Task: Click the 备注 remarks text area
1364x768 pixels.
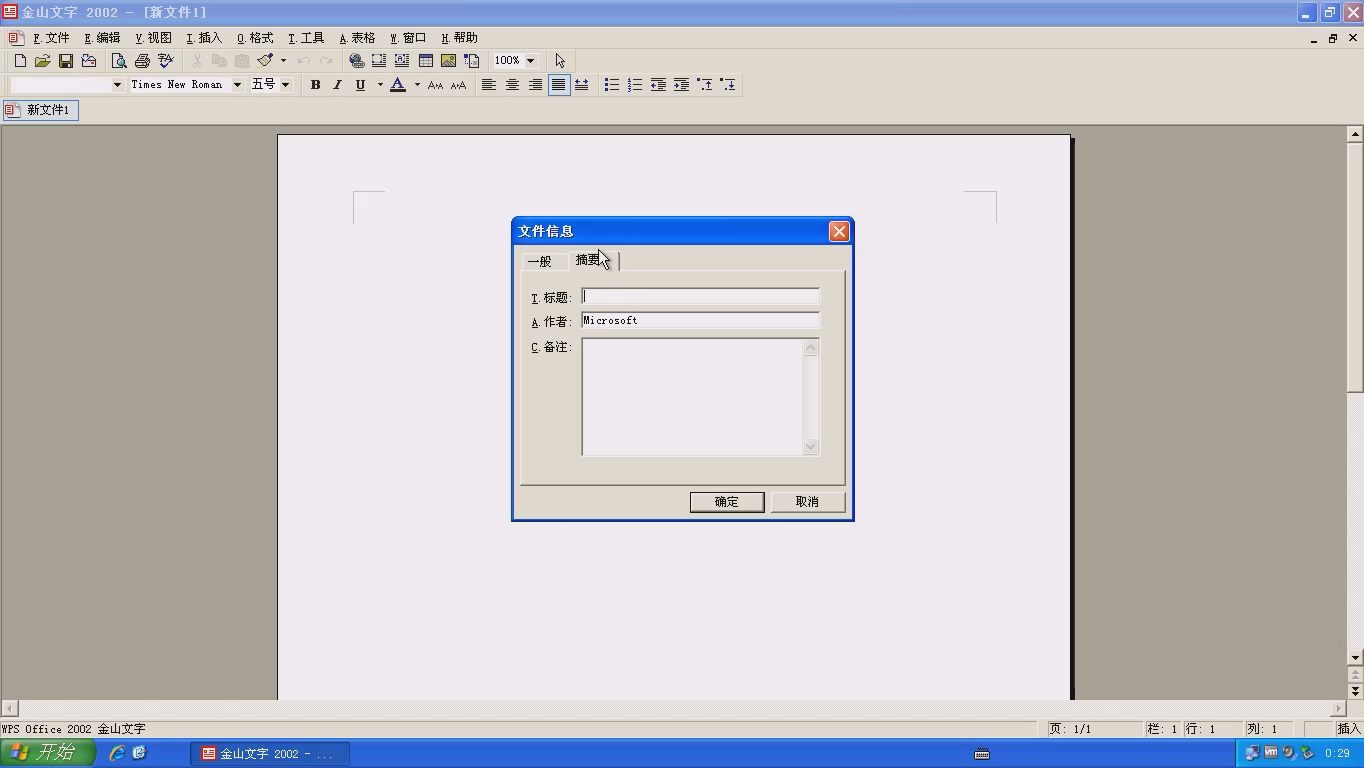Action: tap(700, 397)
